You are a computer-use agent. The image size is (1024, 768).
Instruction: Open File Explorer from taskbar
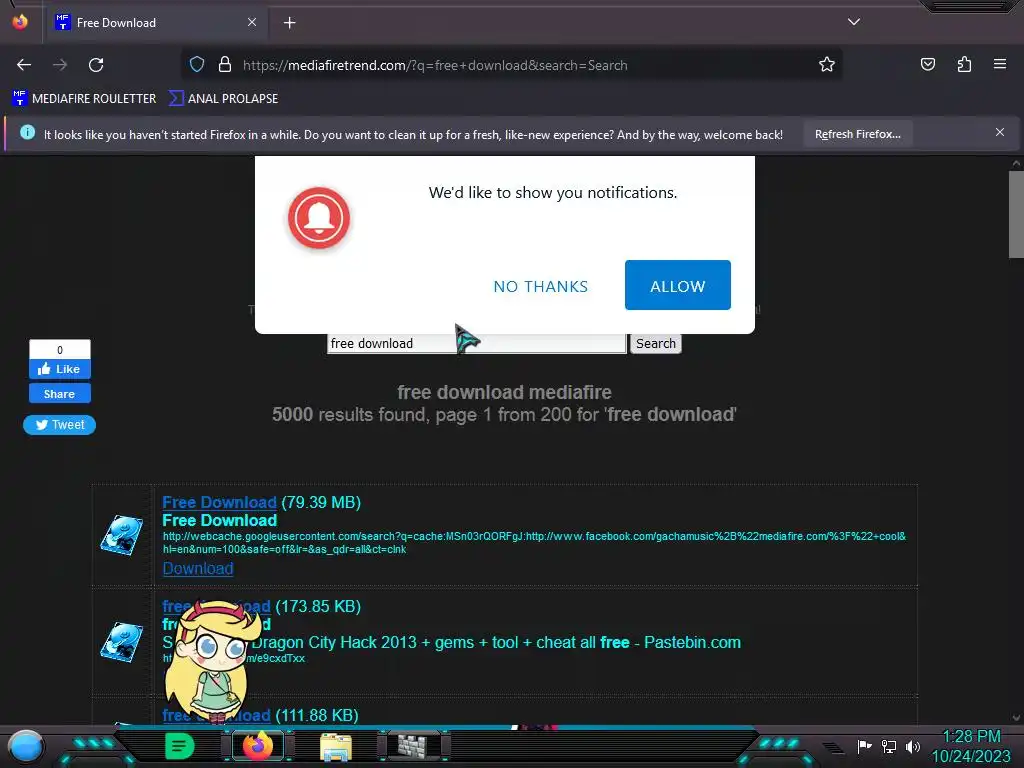pos(336,746)
